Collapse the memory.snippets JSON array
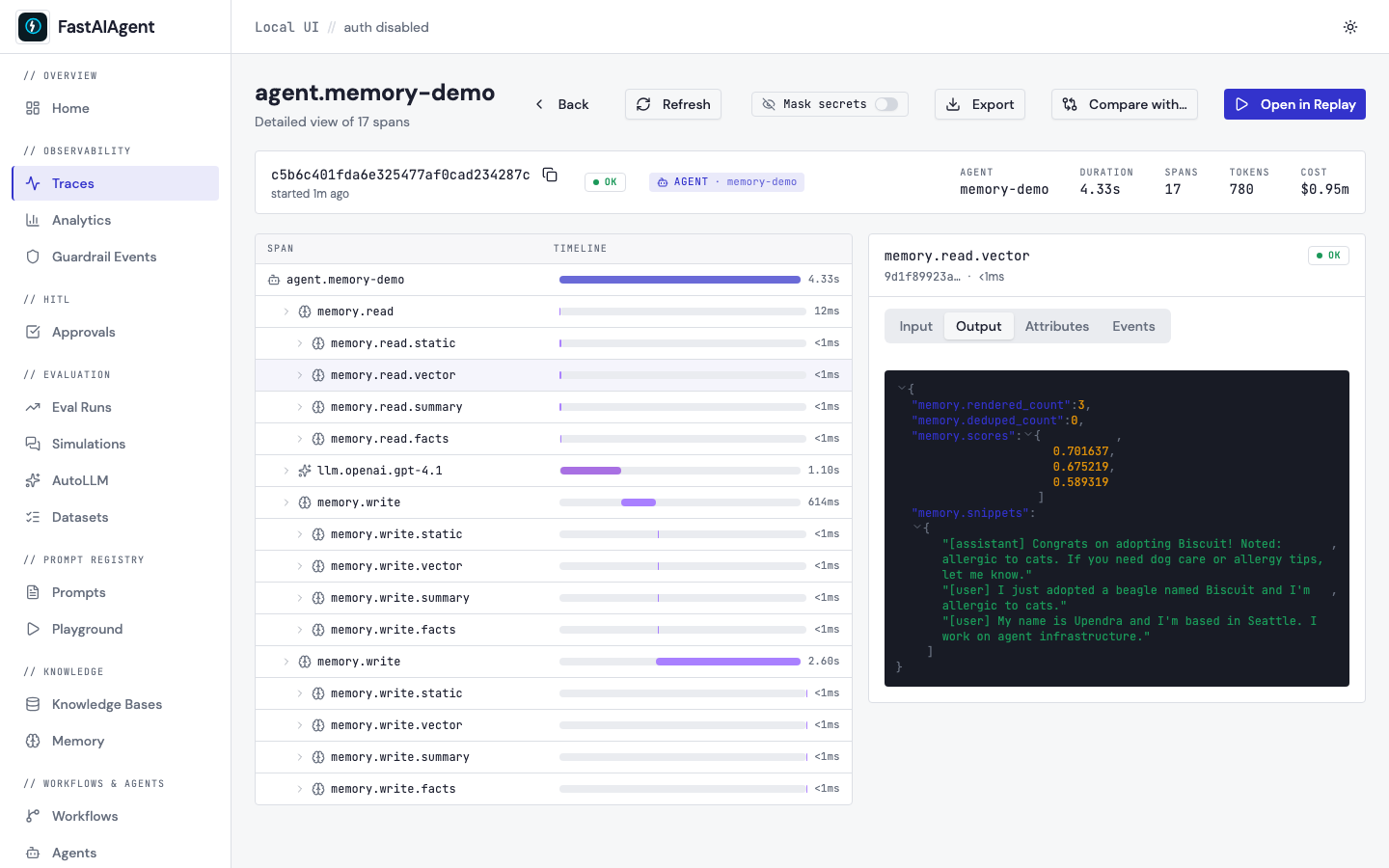The width and height of the screenshot is (1389, 868). [x=917, y=528]
